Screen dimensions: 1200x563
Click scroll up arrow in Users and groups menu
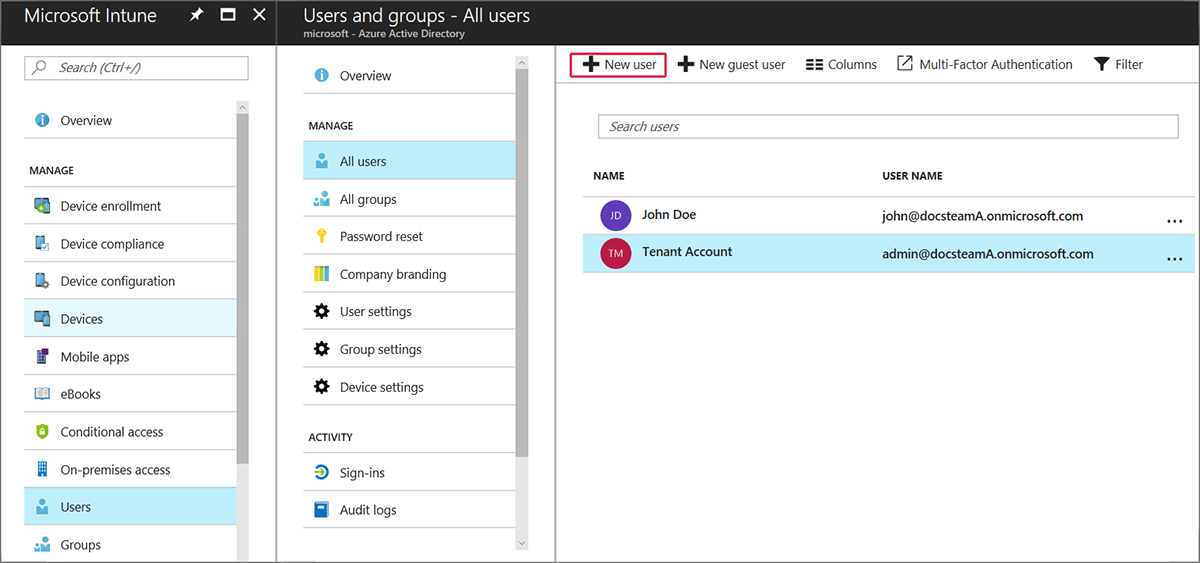[x=521, y=62]
